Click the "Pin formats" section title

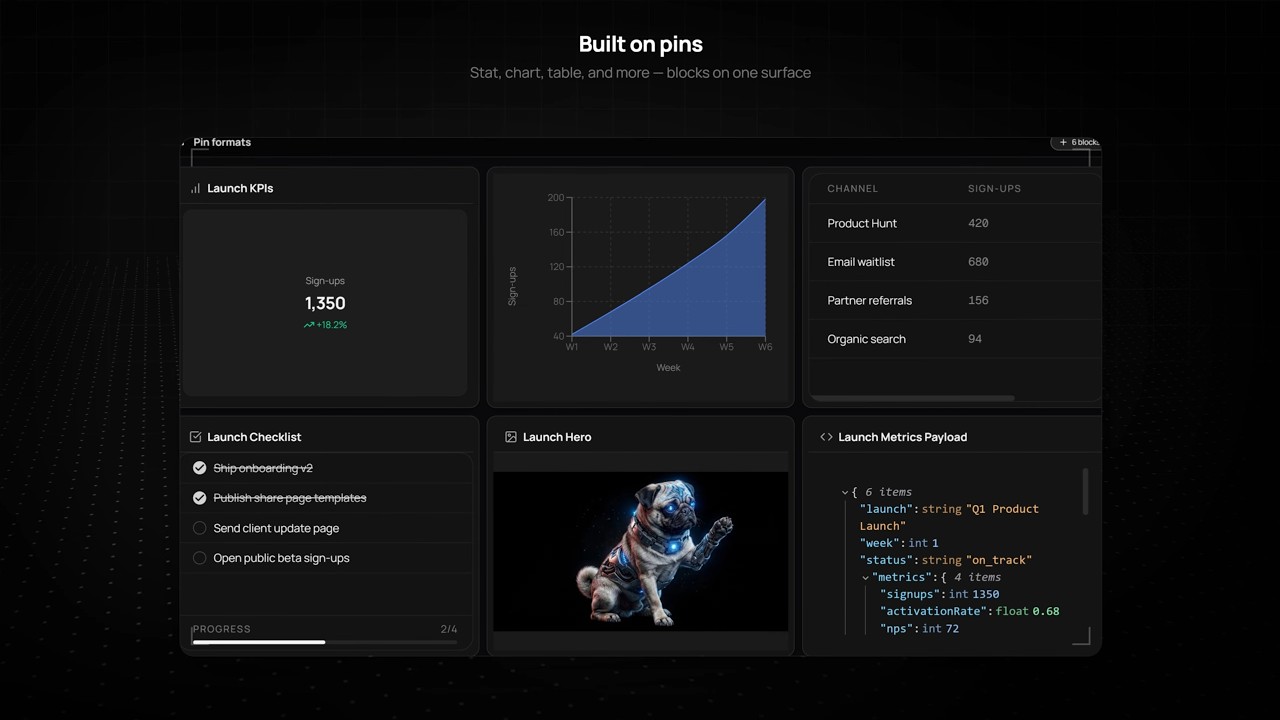point(222,142)
